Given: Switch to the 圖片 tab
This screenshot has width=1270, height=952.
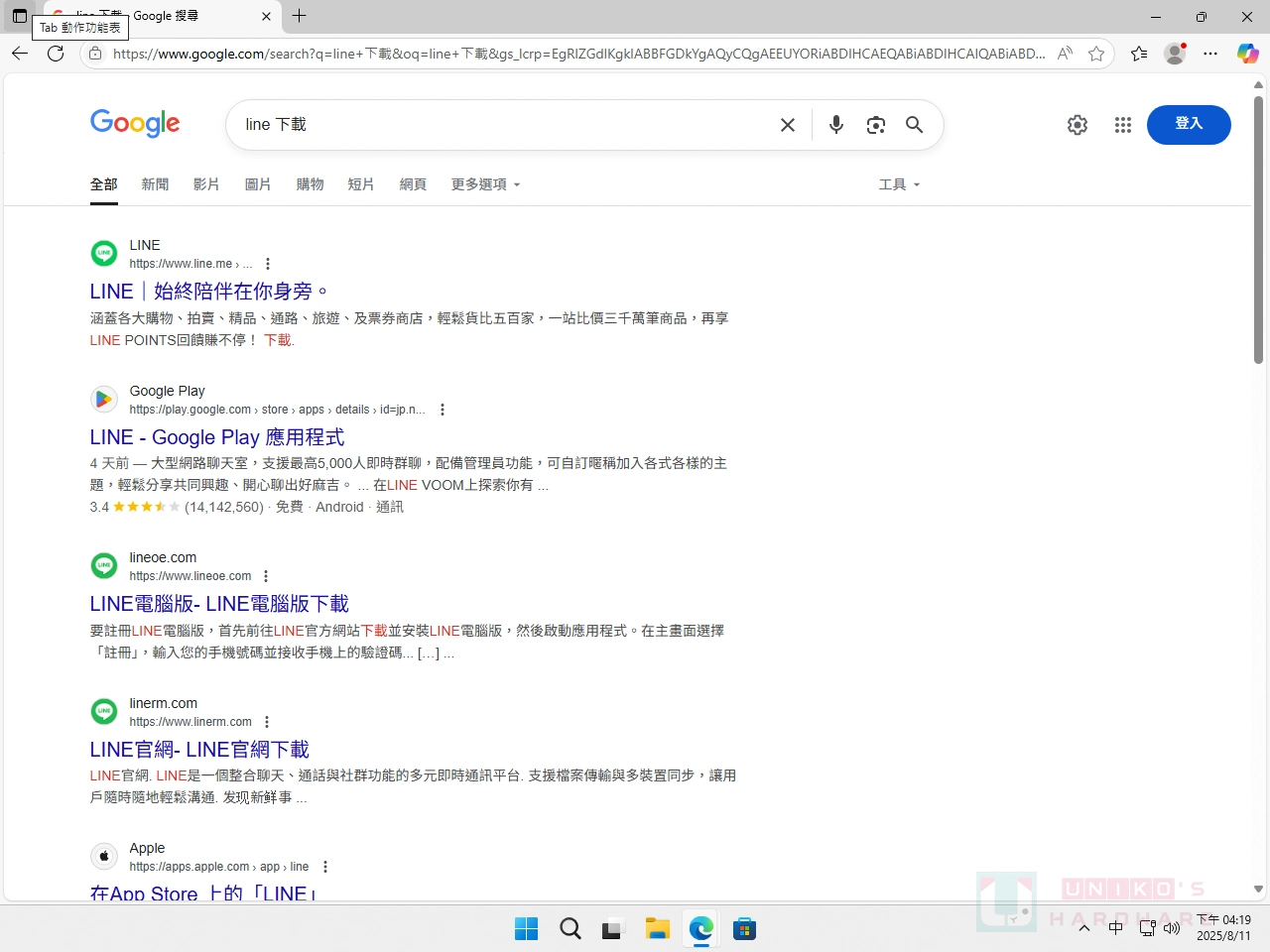Looking at the screenshot, I should 258,184.
